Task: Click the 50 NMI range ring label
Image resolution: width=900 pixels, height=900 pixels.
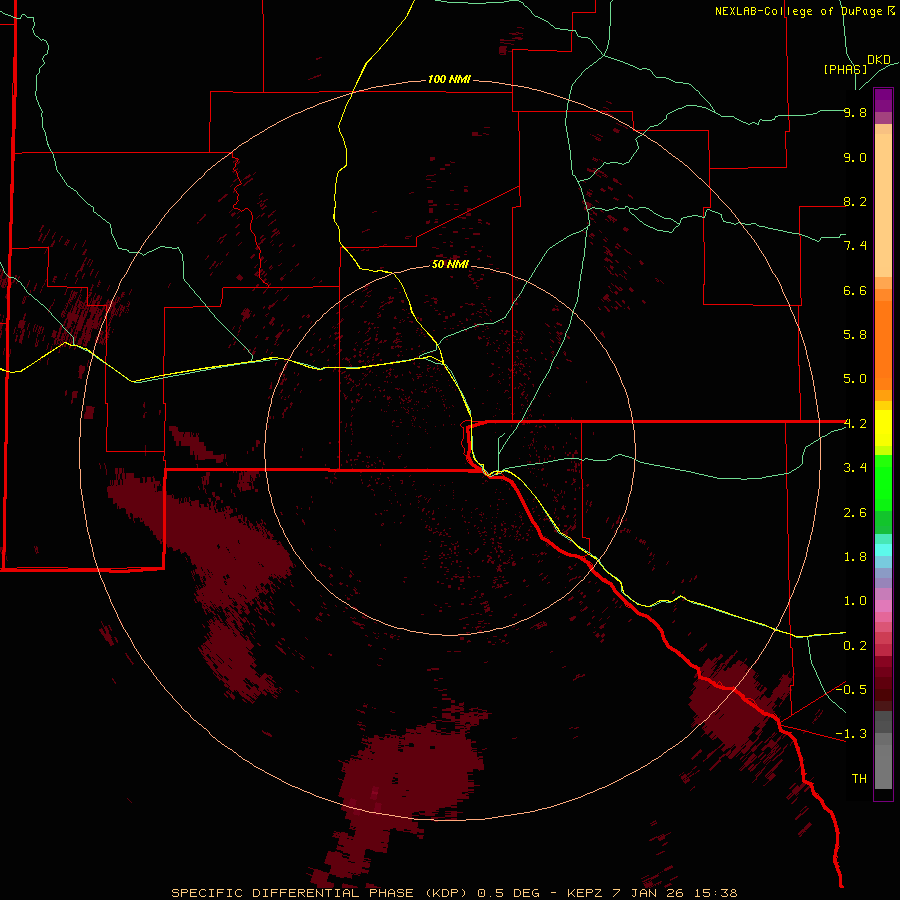Action: click(450, 264)
